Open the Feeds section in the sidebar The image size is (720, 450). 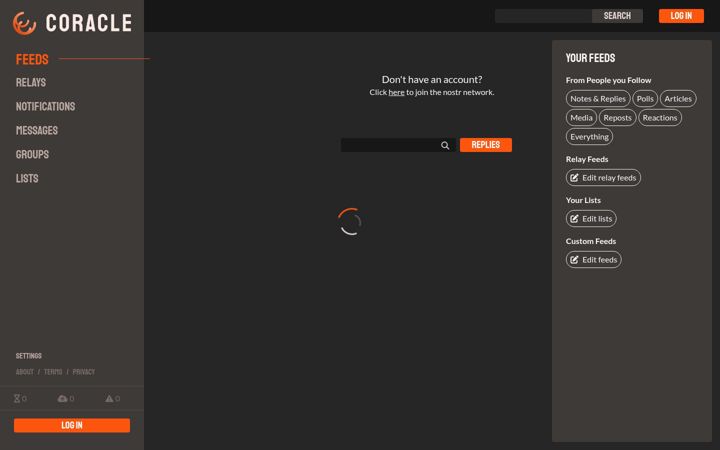pyautogui.click(x=32, y=59)
